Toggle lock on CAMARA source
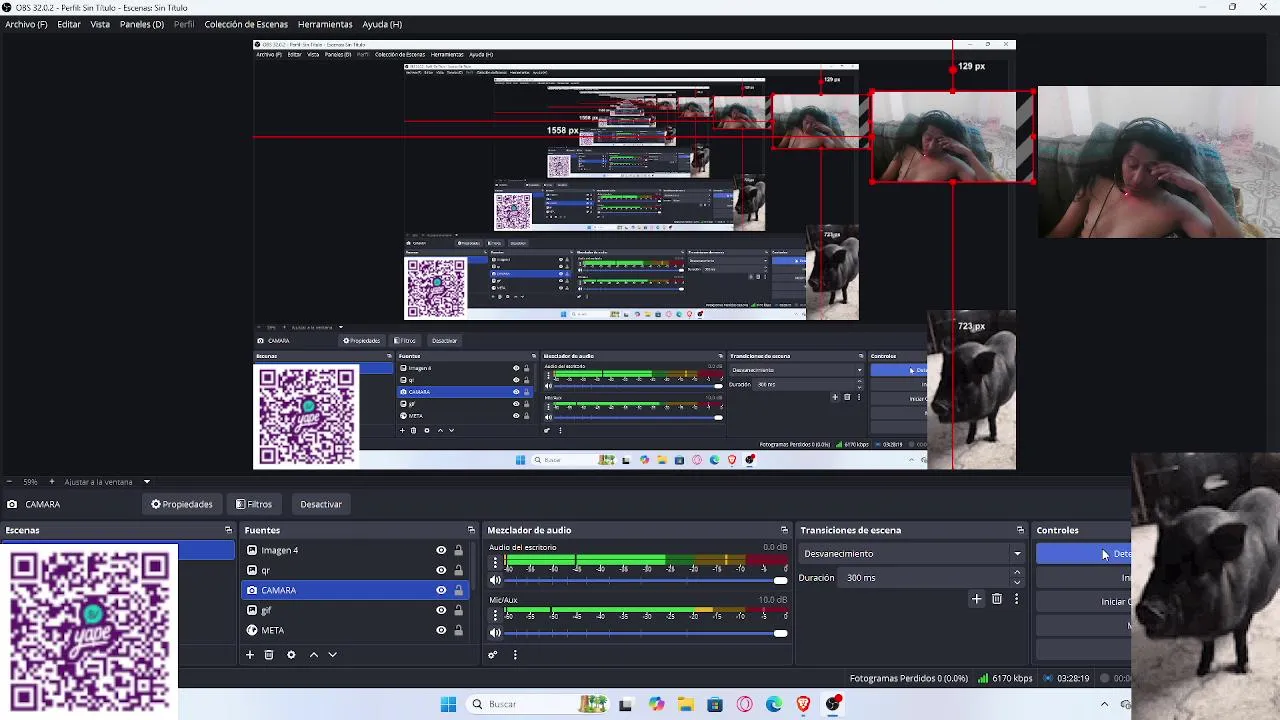The height and width of the screenshot is (720, 1280). tap(459, 590)
